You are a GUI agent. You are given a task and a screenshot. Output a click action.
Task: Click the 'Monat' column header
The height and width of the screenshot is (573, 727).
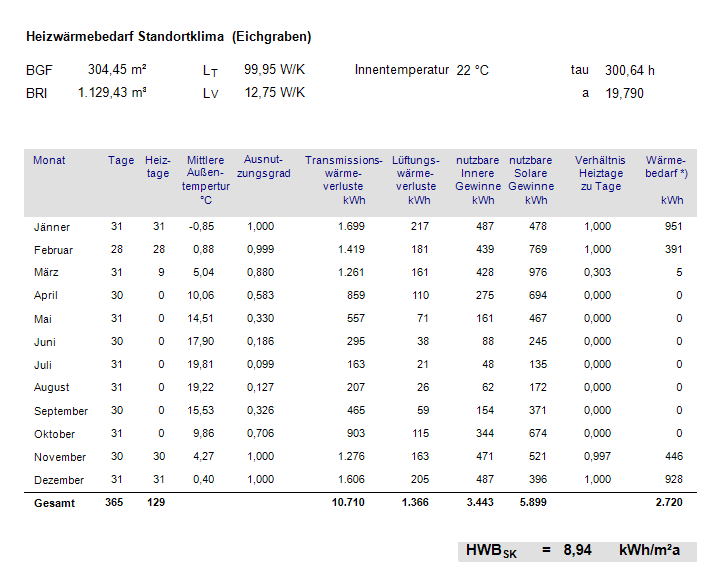(x=49, y=160)
